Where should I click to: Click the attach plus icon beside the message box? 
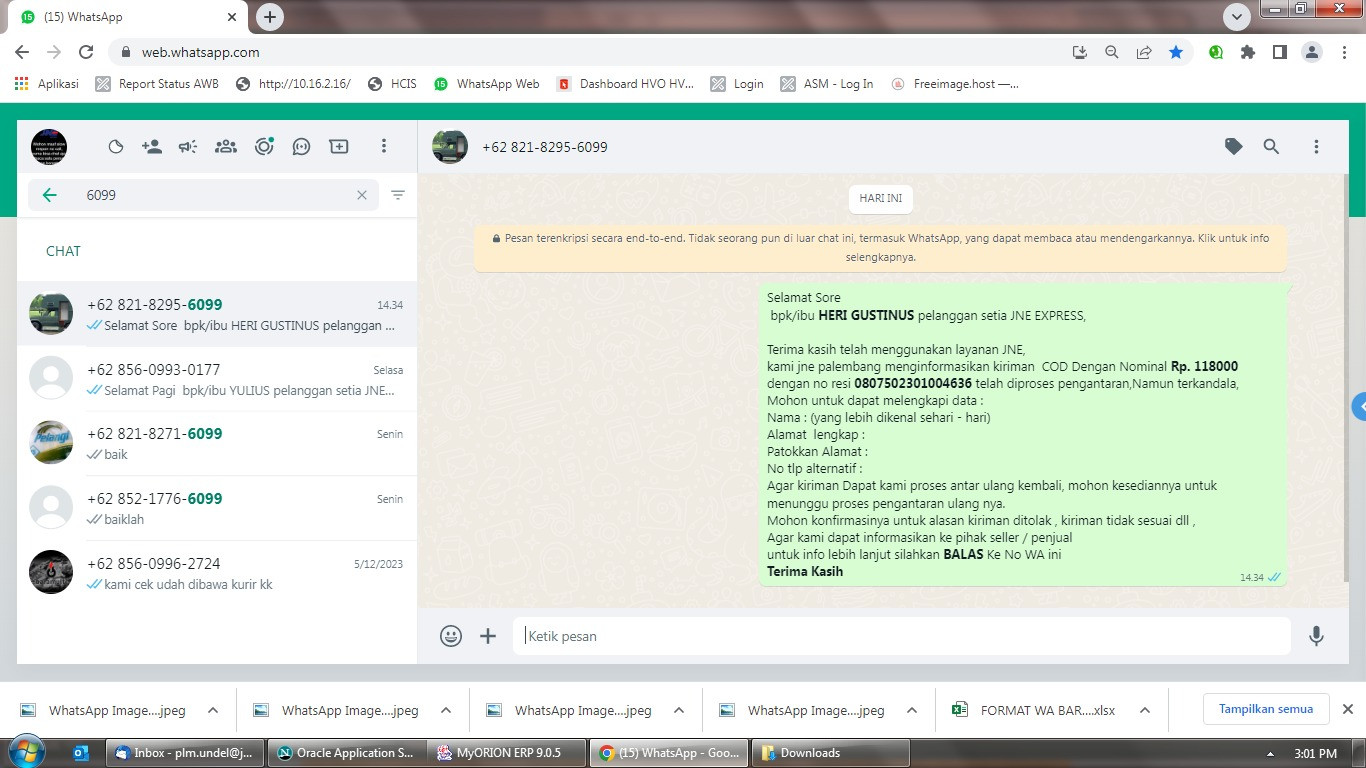point(488,636)
